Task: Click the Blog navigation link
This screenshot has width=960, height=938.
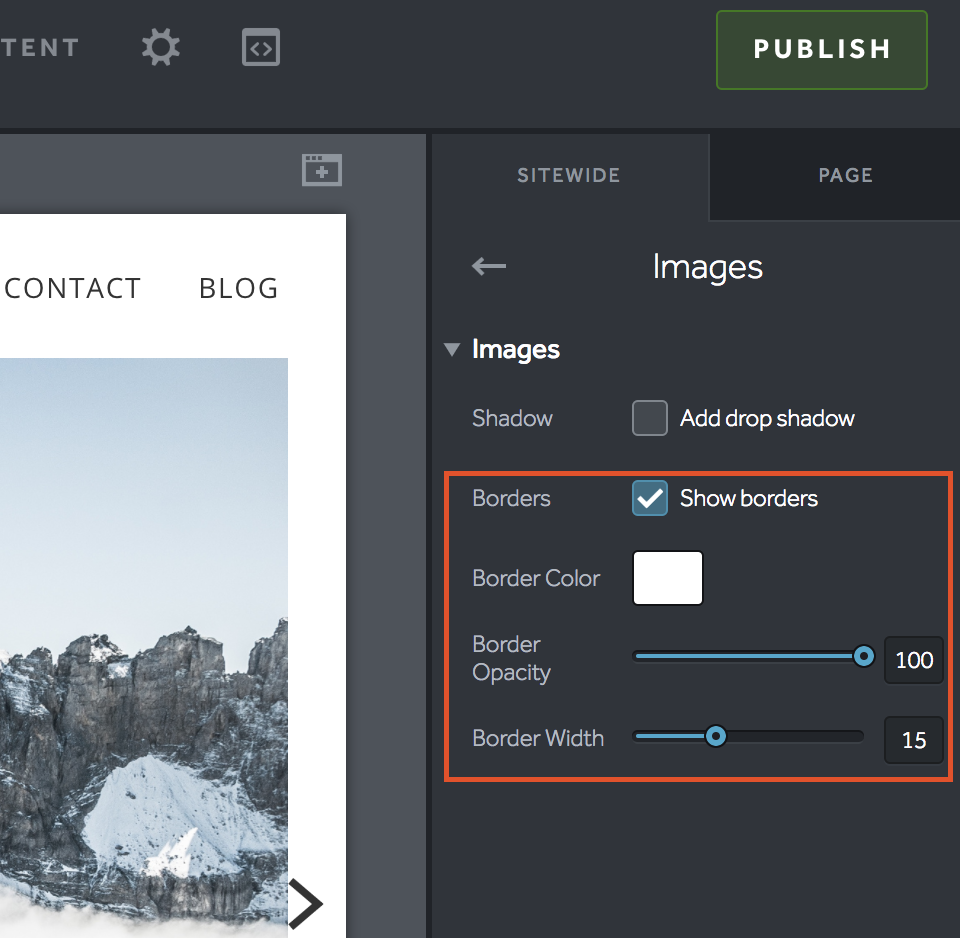Action: tap(239, 288)
